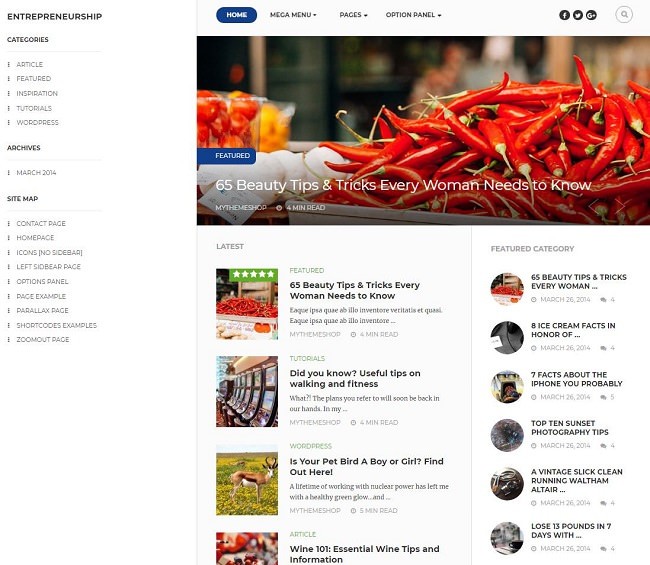Expand the Option Panel dropdown
Screen dimensions: 650x565
pyautogui.click(x=413, y=15)
